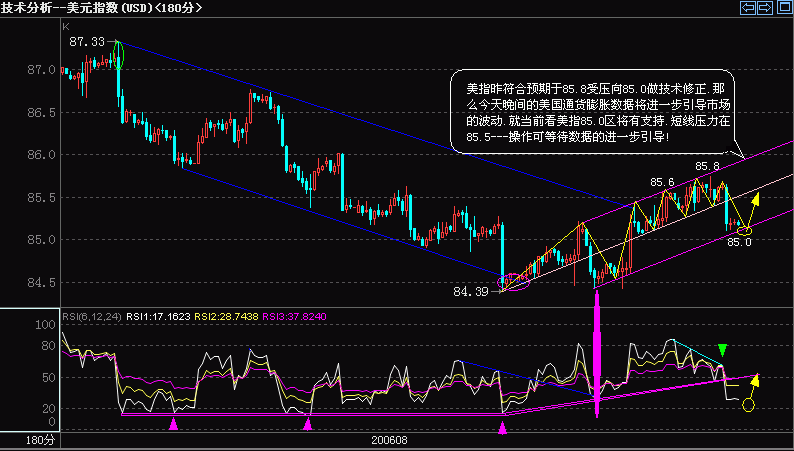Click the chart title 技术分析--美元指数(USD)<180分>
Screen dimensions: 794x451
(x=102, y=8)
